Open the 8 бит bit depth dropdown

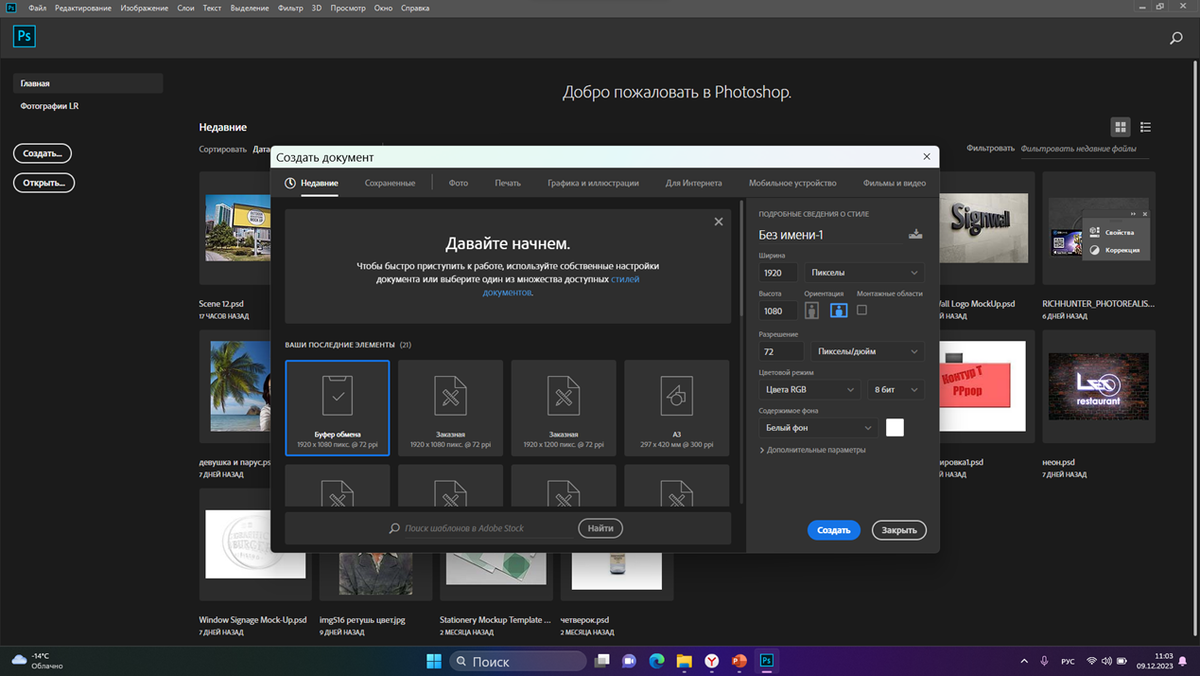(x=896, y=389)
